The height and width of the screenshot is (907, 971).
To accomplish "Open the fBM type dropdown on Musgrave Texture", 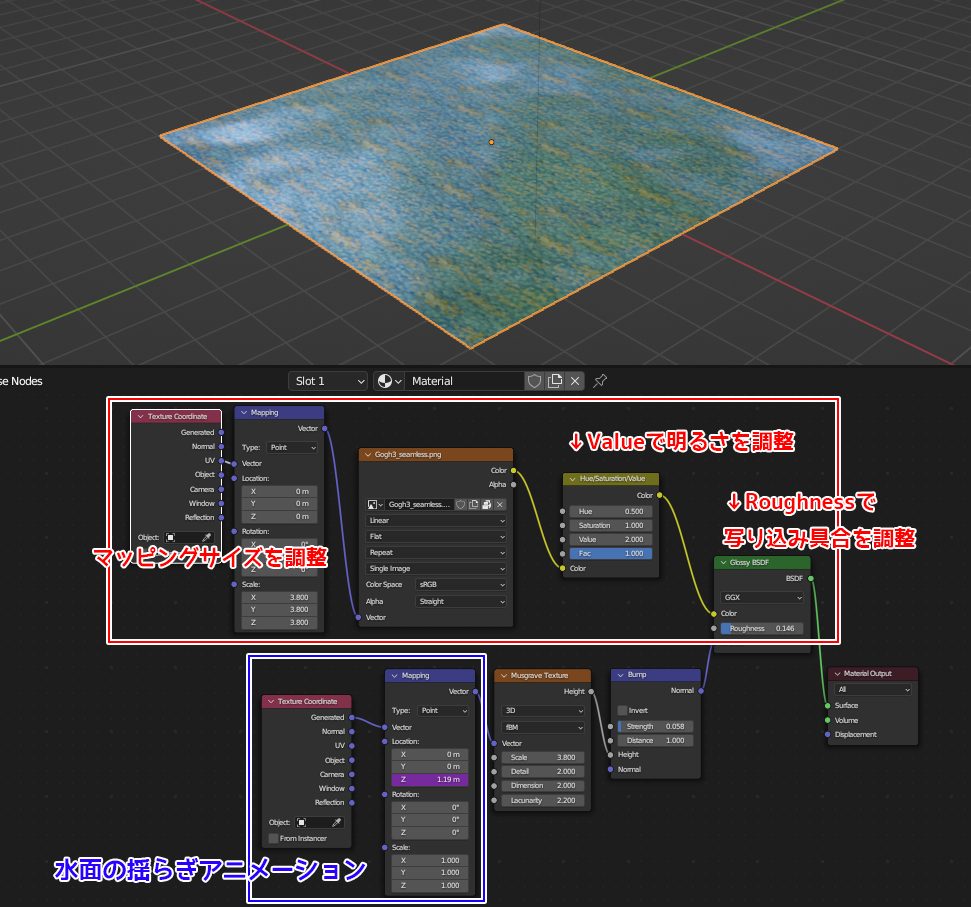I will [x=542, y=727].
